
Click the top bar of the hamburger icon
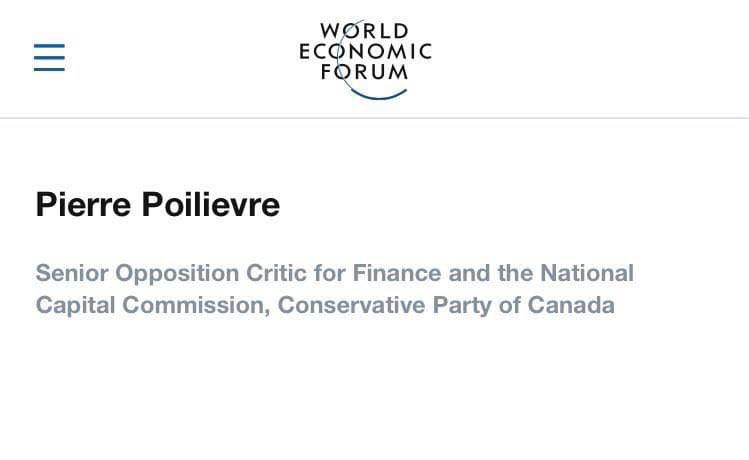pos(49,45)
